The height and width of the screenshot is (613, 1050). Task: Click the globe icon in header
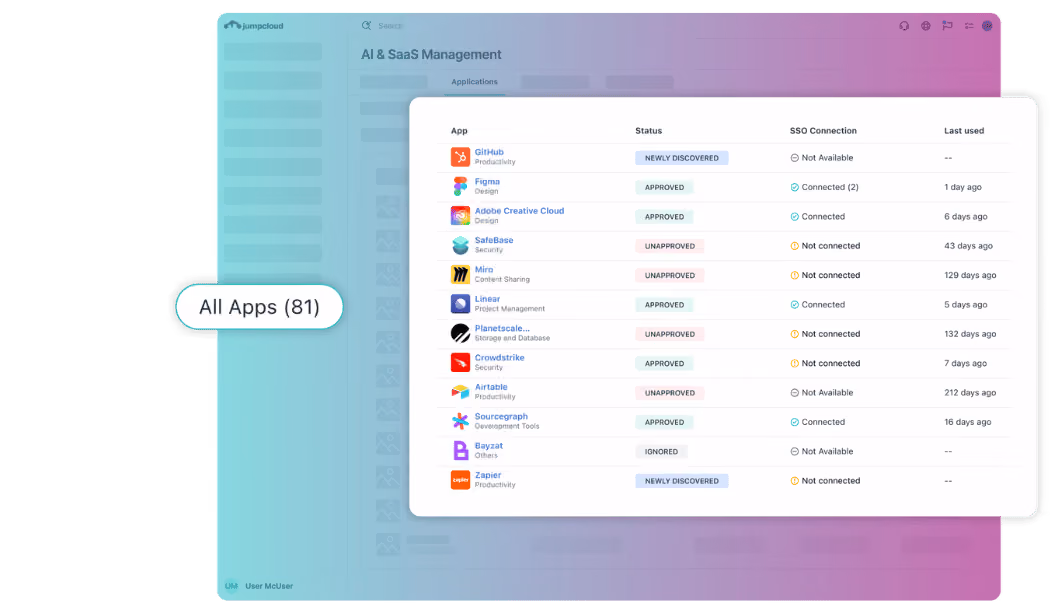(x=925, y=25)
